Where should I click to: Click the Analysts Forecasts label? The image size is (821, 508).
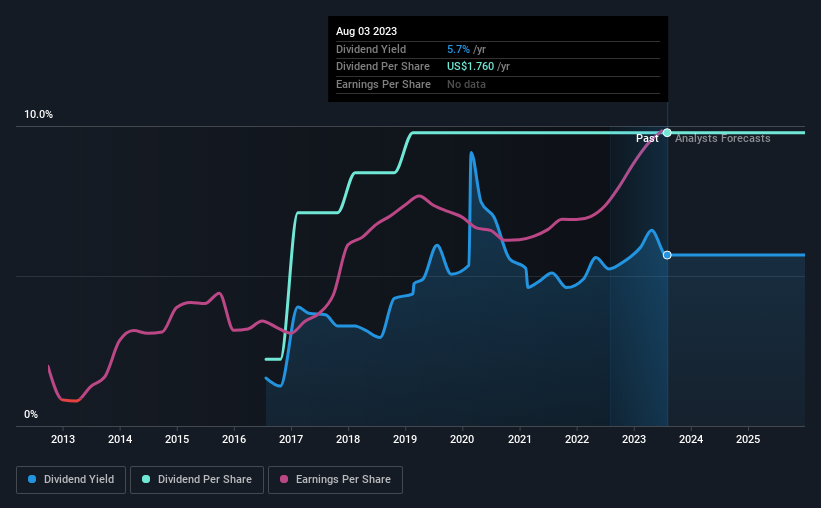tap(723, 138)
